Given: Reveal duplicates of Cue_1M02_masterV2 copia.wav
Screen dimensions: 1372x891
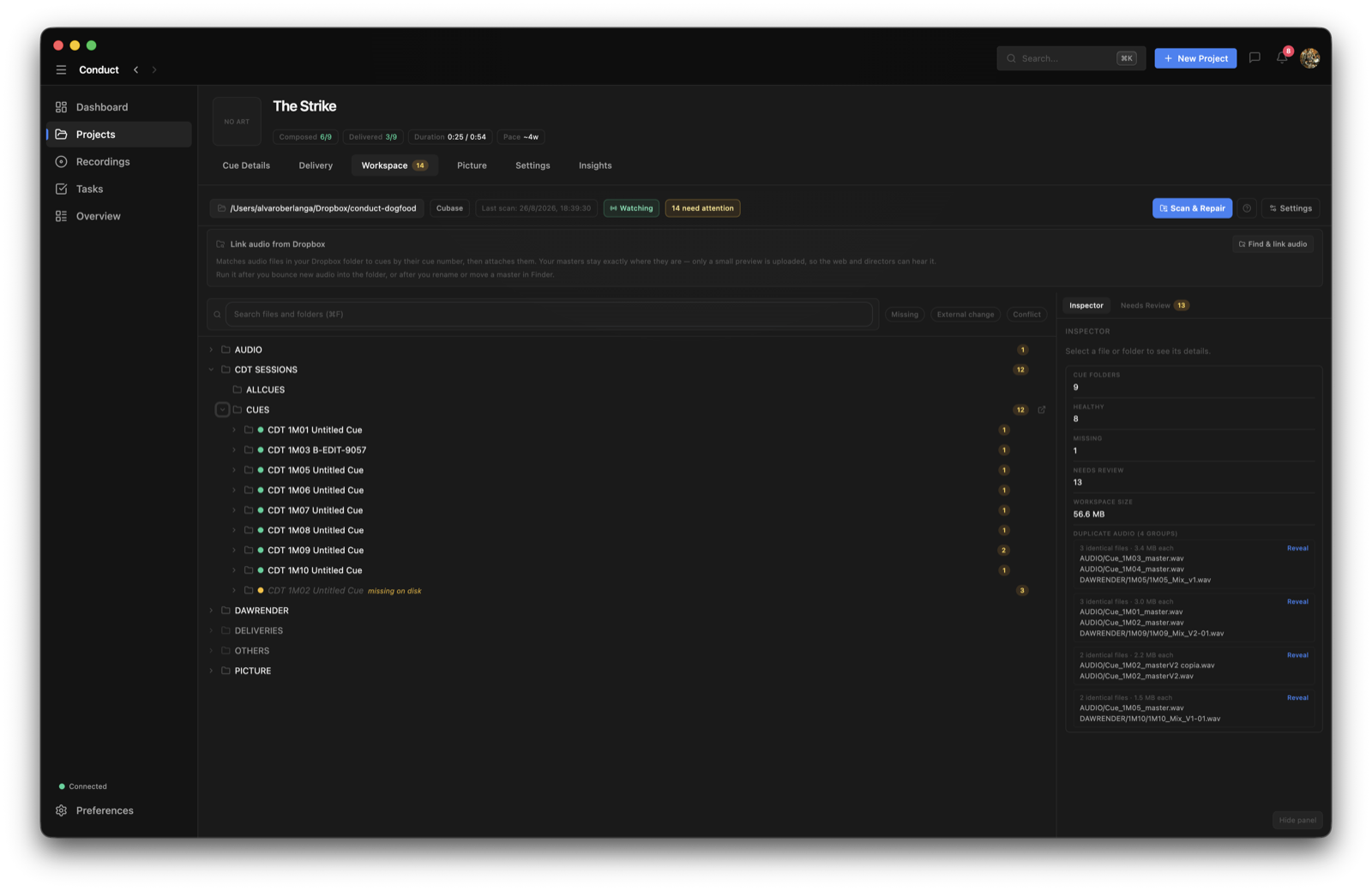Looking at the screenshot, I should point(1297,655).
